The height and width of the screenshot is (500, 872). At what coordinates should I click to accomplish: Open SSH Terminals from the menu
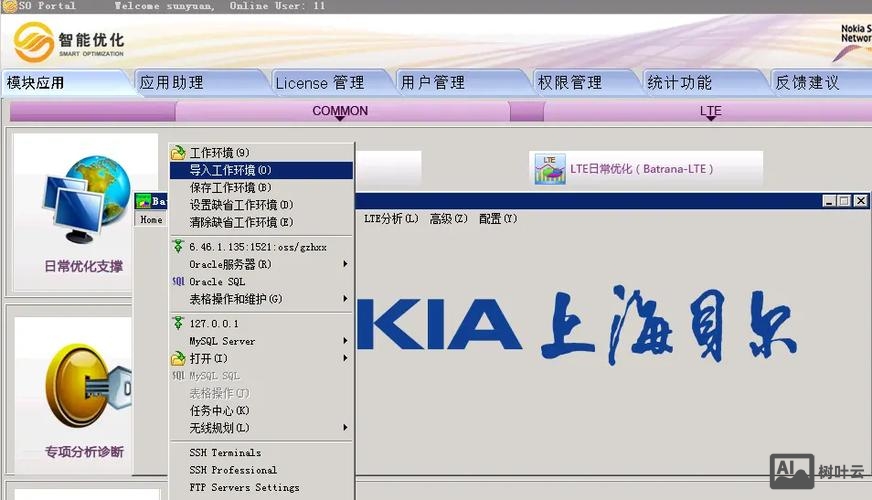225,453
